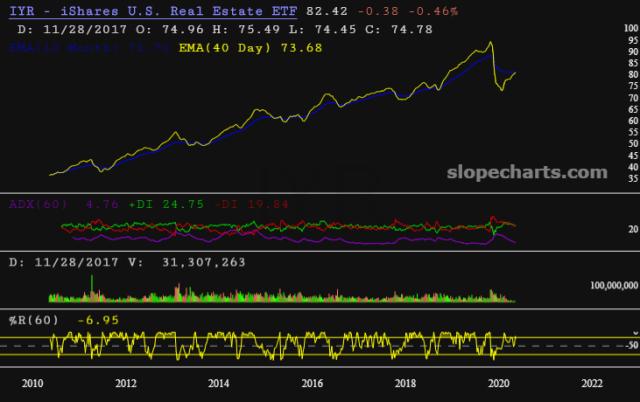Collapse the %R panel using the chevron
This screenshot has height=402, width=640.
click(x=633, y=330)
